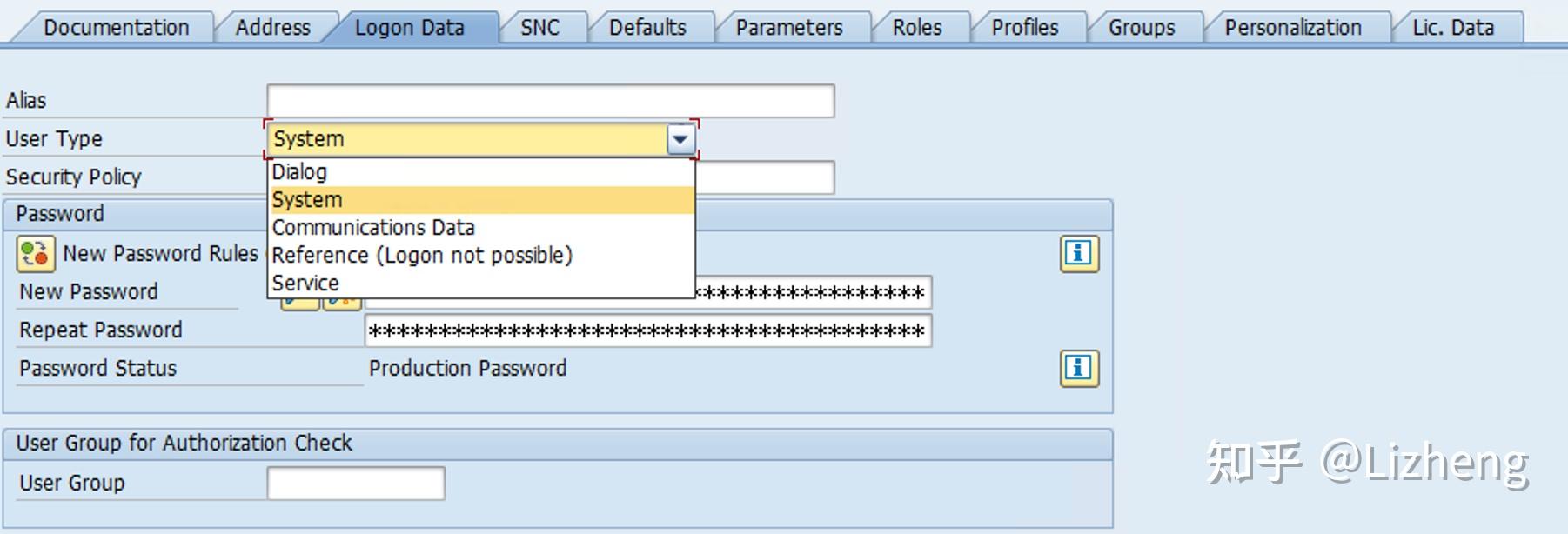The width and height of the screenshot is (1568, 534).
Task: Show the Profiles tab
Action: pyautogui.click(x=1025, y=28)
